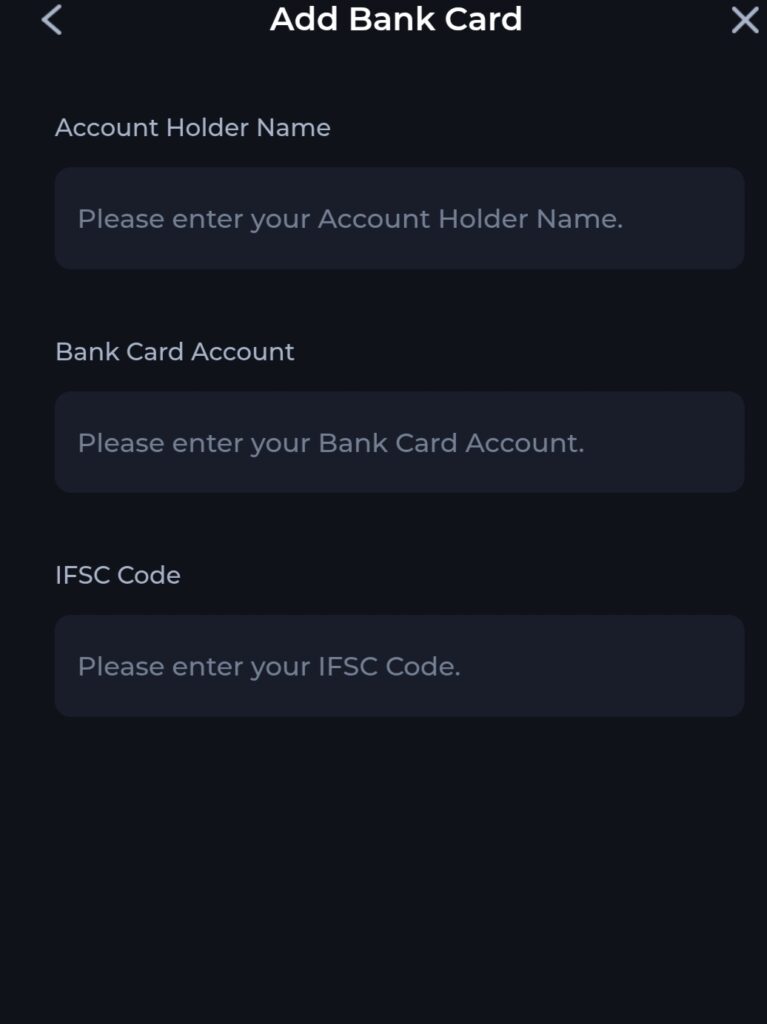Click the Account Holder Name label

[x=192, y=128]
